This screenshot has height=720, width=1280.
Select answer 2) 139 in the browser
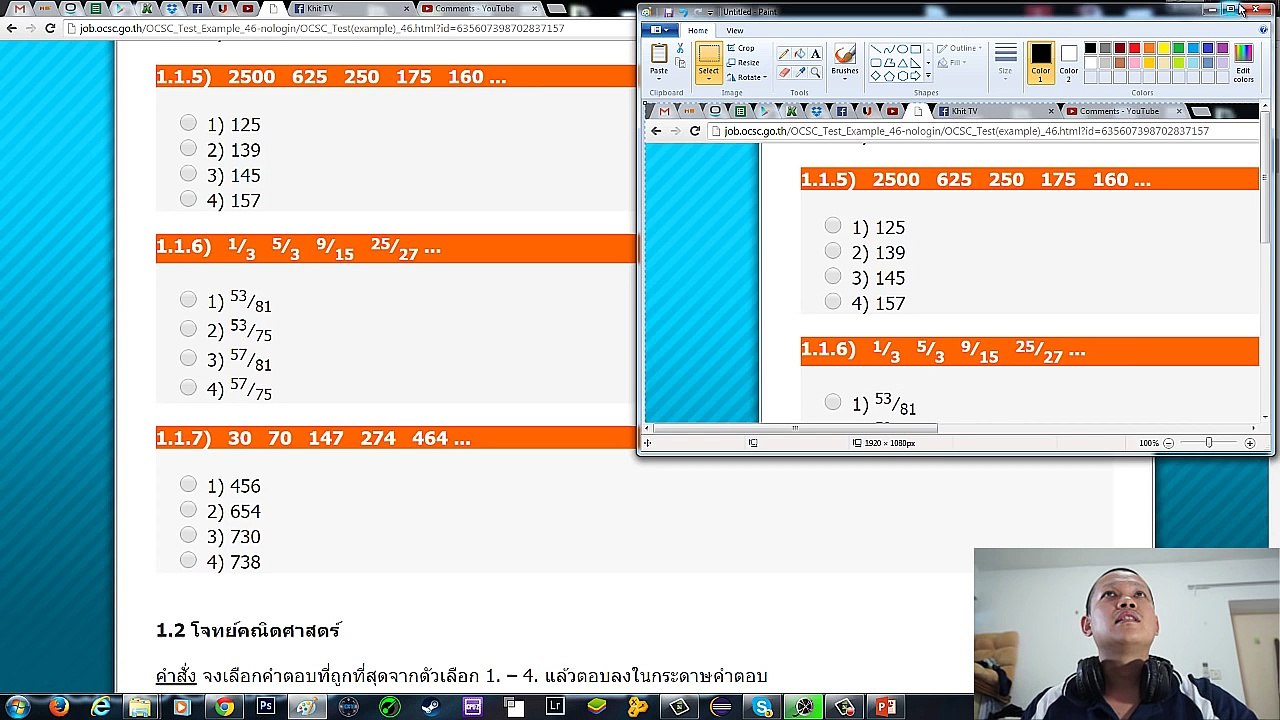pos(188,148)
